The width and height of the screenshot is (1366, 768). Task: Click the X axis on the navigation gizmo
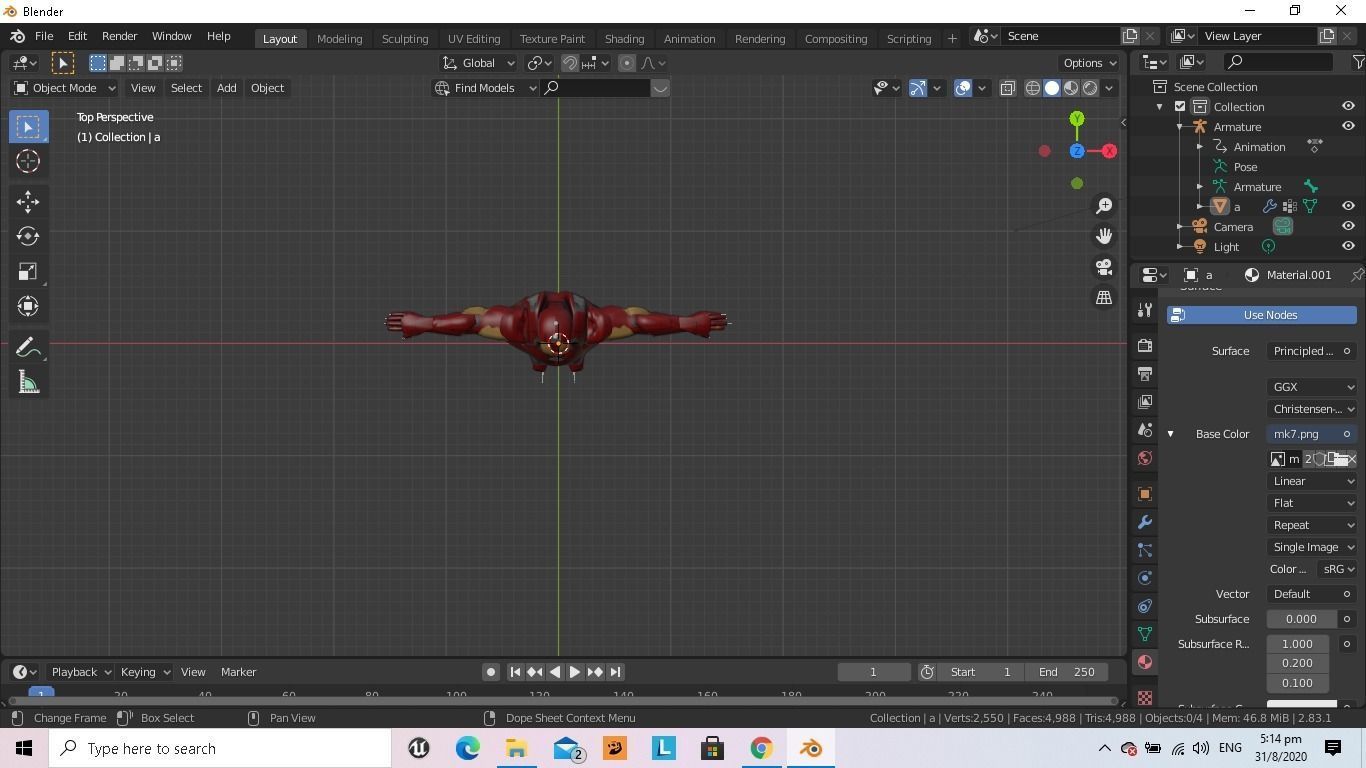point(1109,151)
